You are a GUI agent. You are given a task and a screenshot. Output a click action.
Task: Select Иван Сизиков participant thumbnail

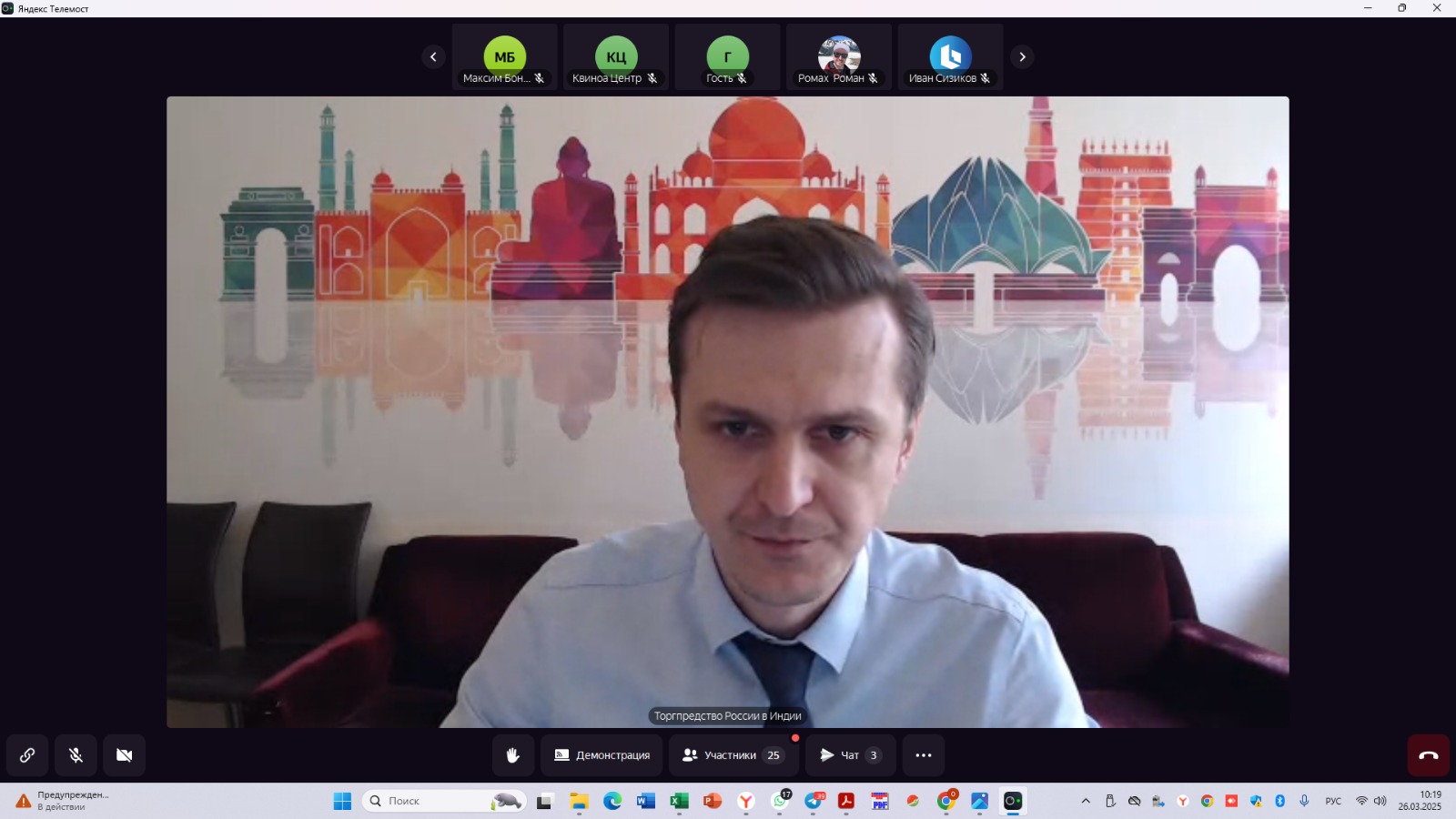pos(950,57)
